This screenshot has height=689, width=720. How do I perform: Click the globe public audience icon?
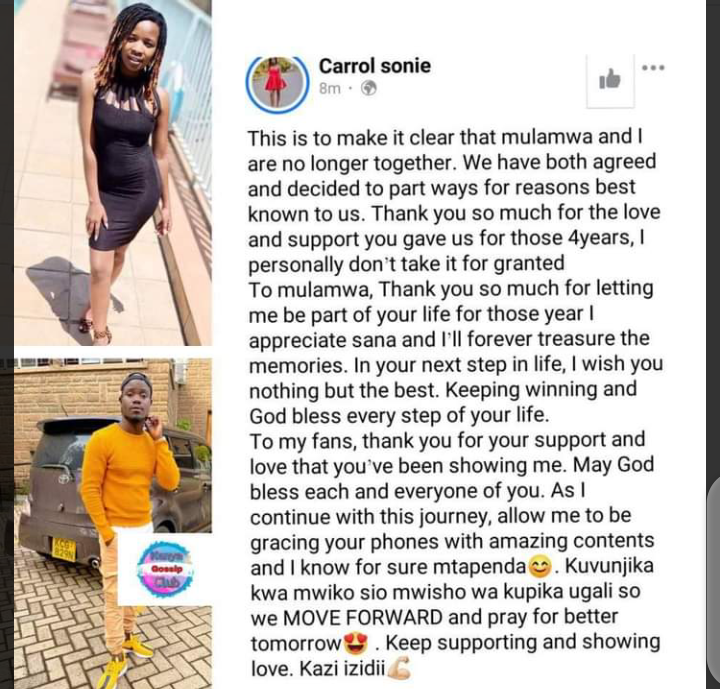369,88
